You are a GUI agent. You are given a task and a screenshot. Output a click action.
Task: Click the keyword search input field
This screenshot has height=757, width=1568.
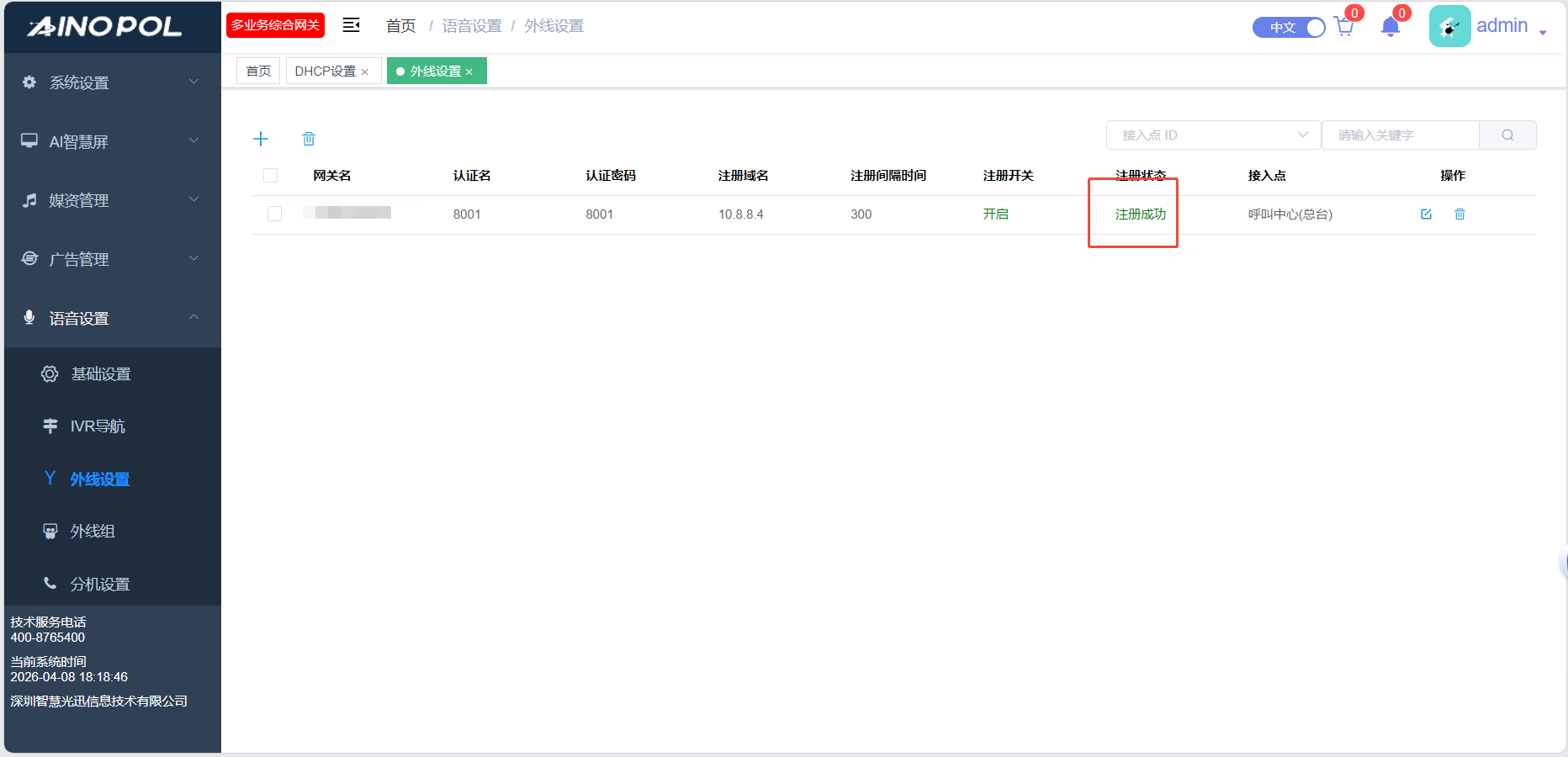pos(1400,135)
